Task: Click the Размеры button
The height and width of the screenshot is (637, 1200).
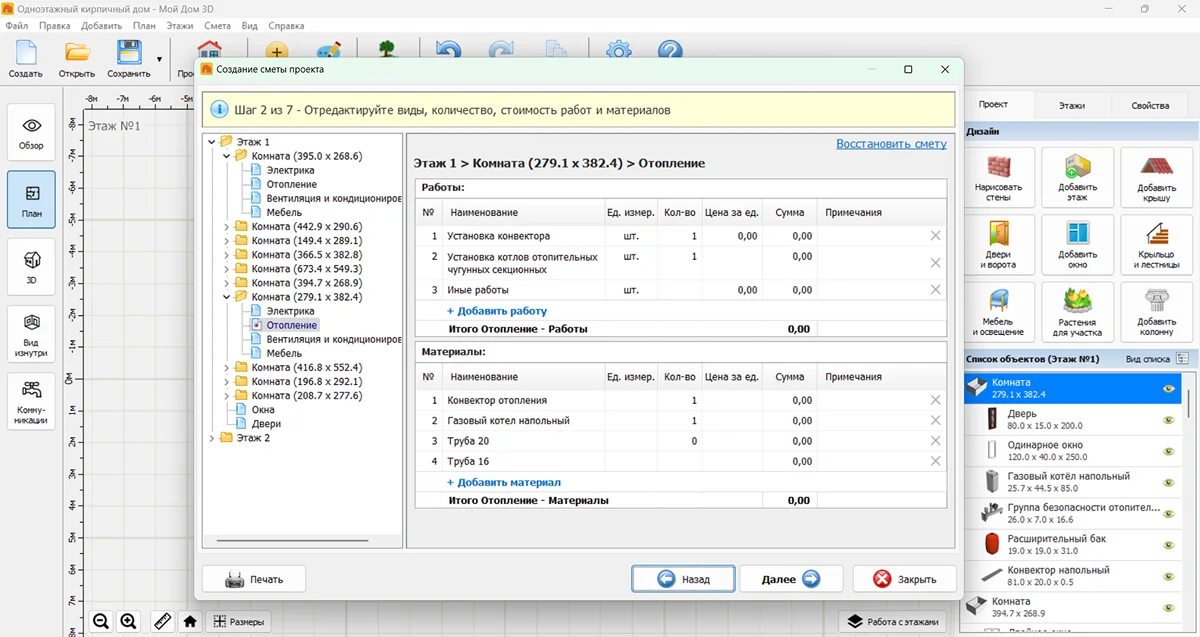Action: coord(238,622)
